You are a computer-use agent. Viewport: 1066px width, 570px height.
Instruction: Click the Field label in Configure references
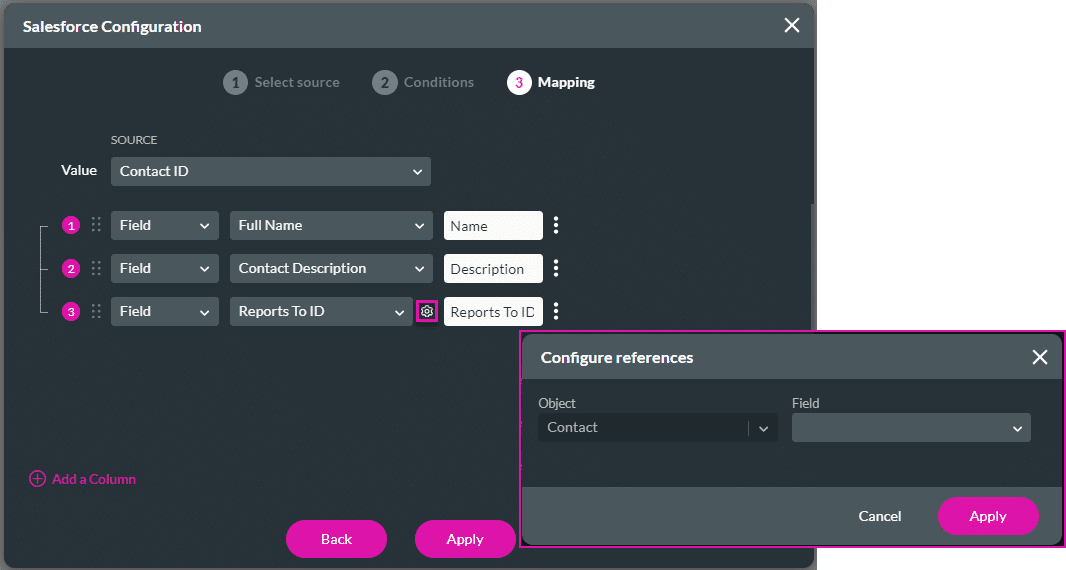point(806,403)
